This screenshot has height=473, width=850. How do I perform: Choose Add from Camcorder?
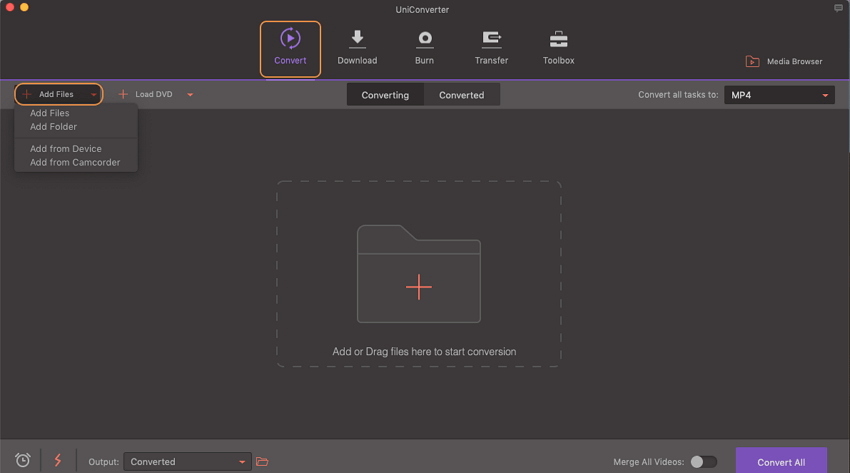click(75, 163)
